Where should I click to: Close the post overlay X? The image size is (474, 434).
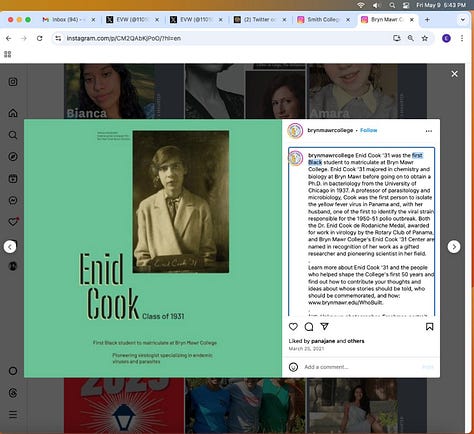point(454,74)
